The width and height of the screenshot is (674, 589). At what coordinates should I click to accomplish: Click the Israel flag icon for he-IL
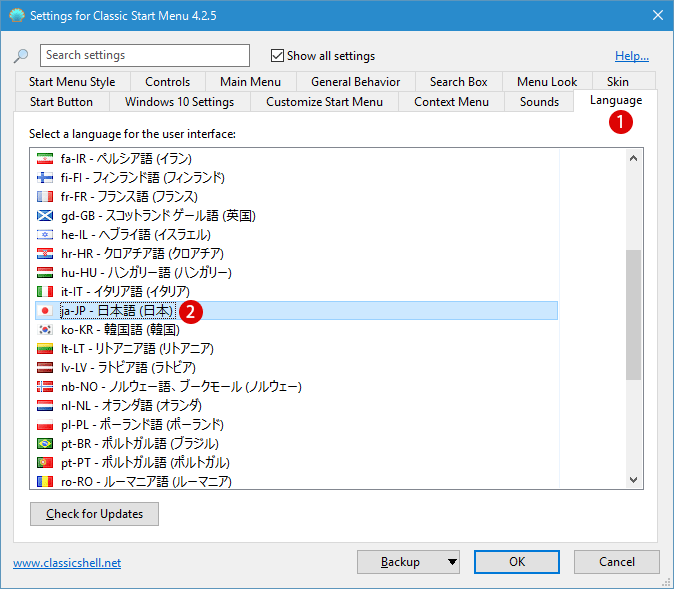45,235
